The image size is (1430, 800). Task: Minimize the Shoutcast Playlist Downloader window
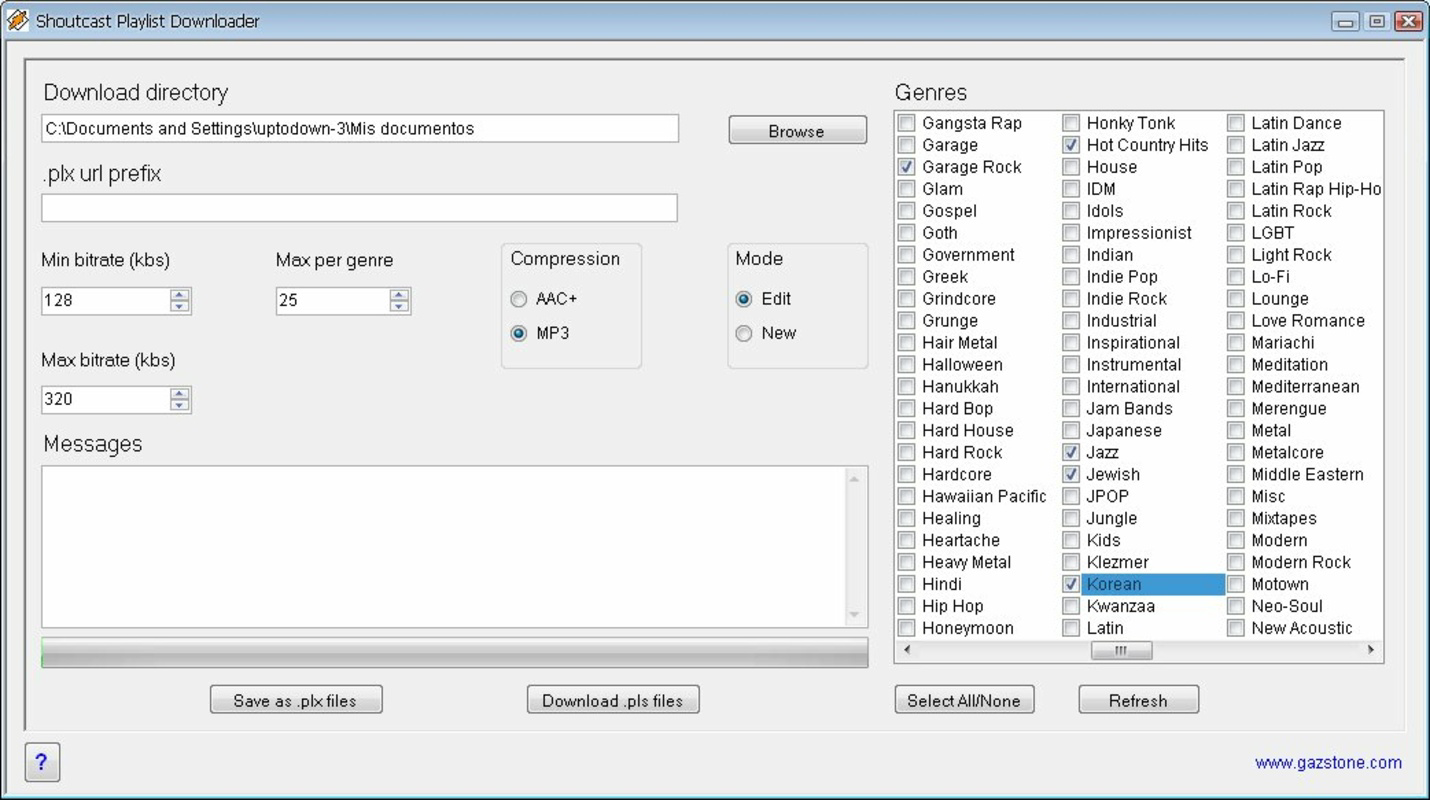coord(1345,21)
